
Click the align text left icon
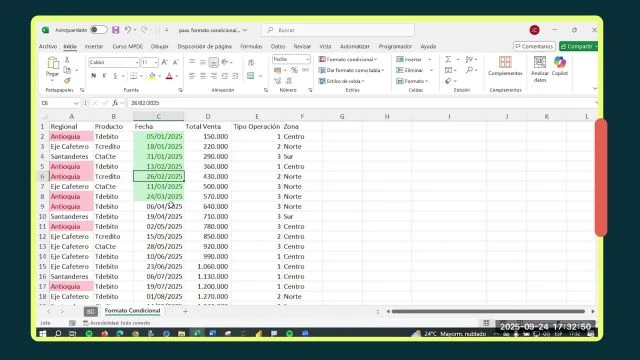192,76
